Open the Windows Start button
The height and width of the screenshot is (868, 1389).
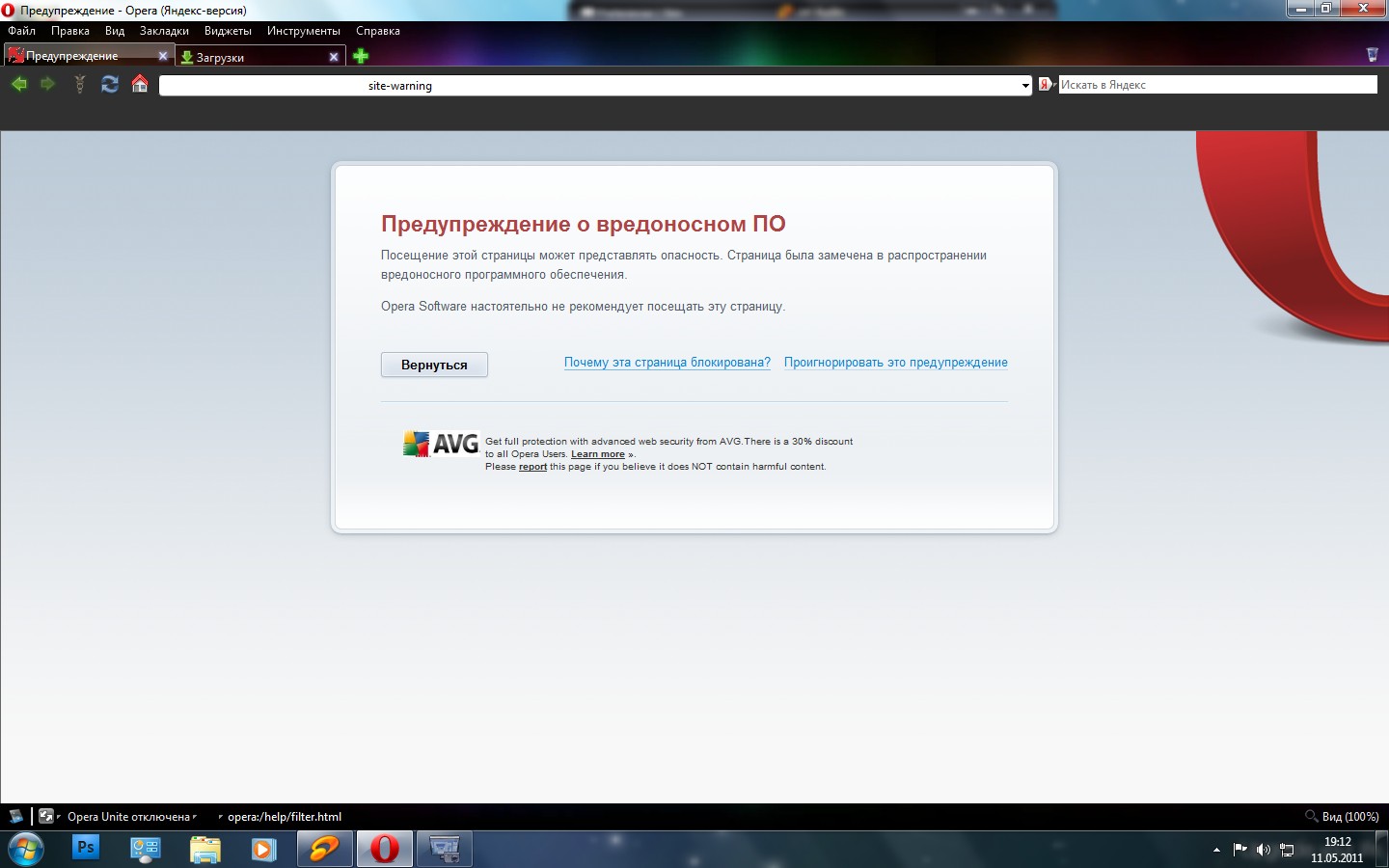point(25,850)
